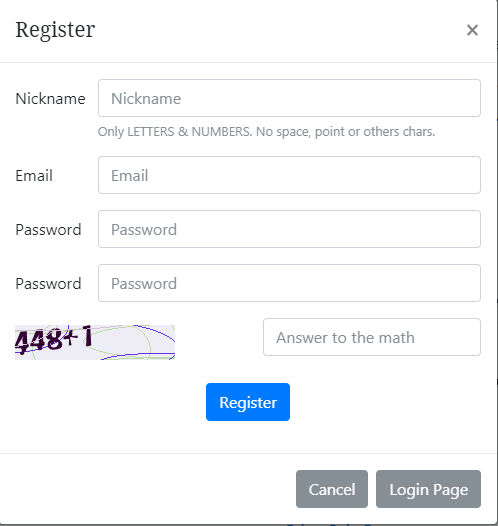498x526 pixels.
Task: Click the Cancel button
Action: [x=332, y=489]
